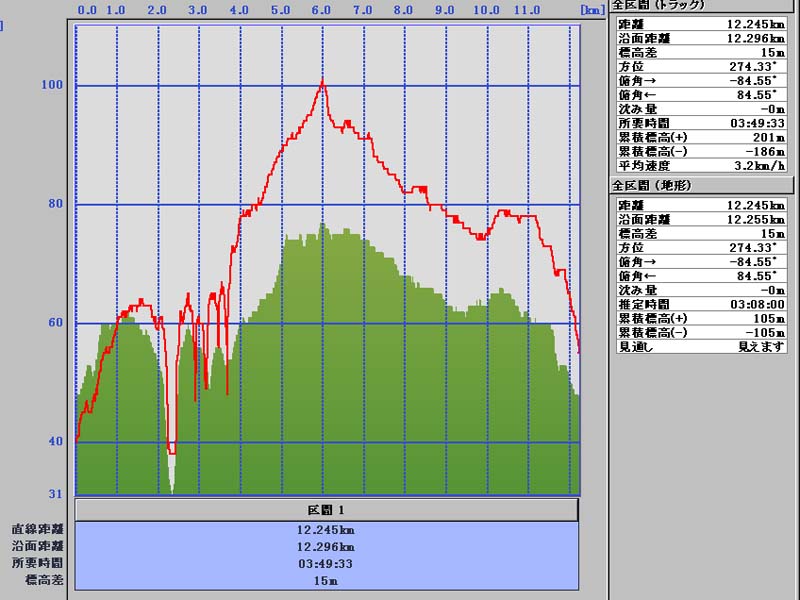The height and width of the screenshot is (600, 800).
Task: Click the 累積標高(-) -105m row
Action: [x=698, y=332]
